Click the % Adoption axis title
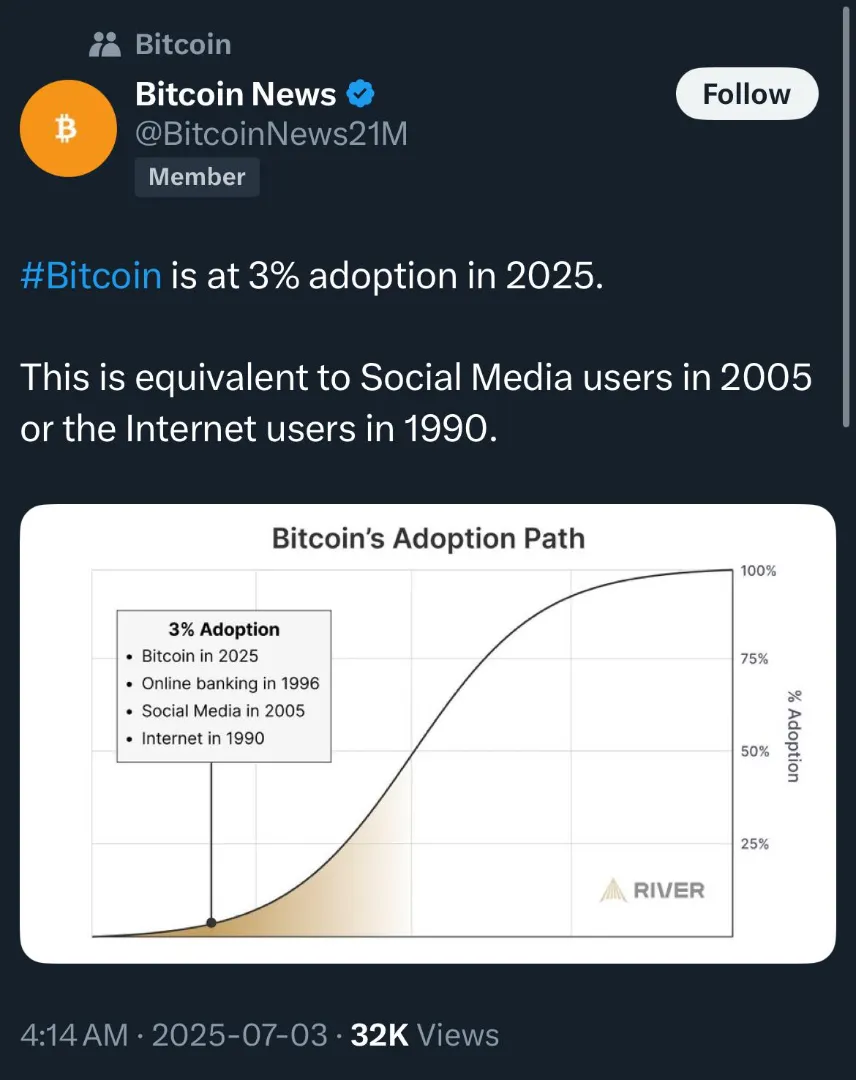 794,736
